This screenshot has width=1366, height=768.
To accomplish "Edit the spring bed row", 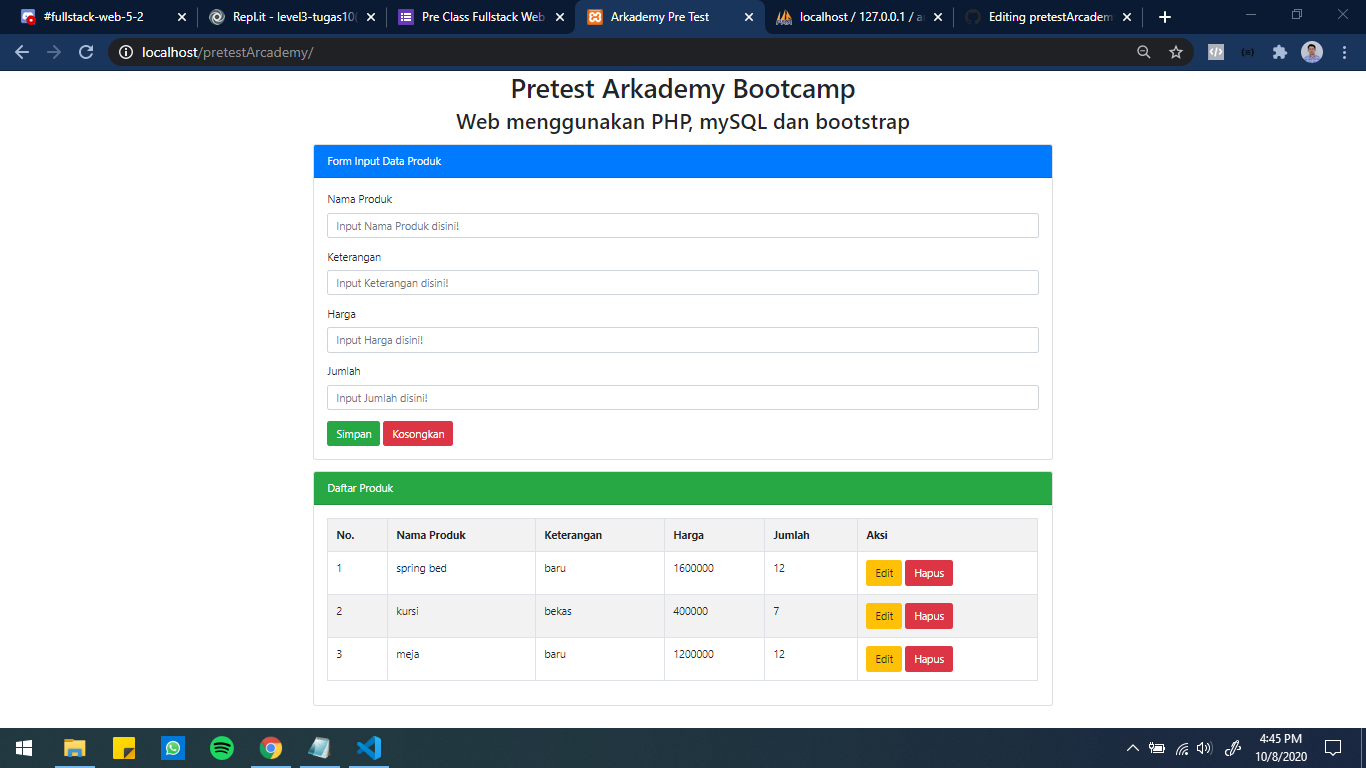I will coord(884,573).
